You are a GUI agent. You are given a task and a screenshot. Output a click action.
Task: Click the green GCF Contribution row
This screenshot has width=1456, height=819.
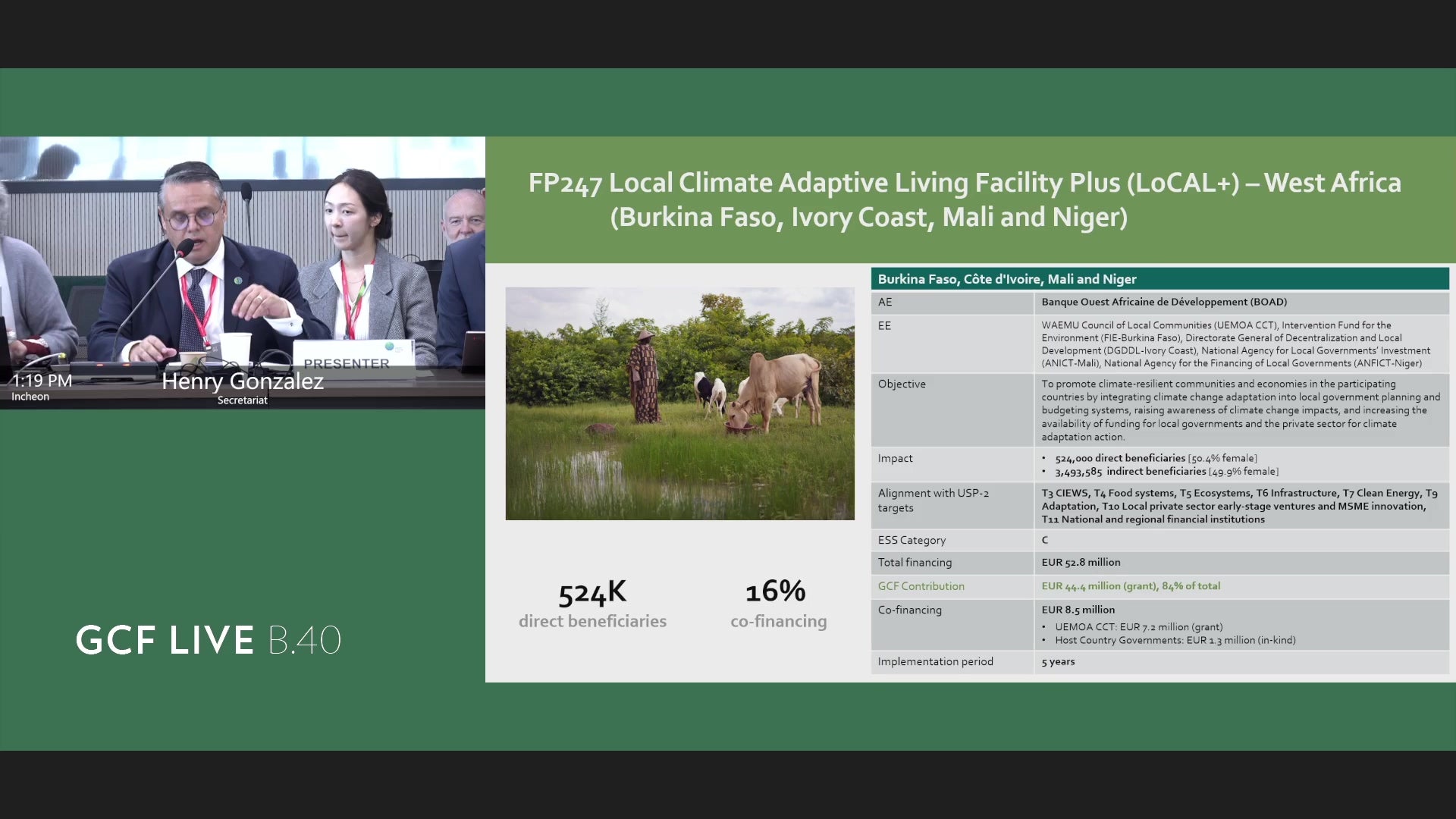tap(1159, 586)
